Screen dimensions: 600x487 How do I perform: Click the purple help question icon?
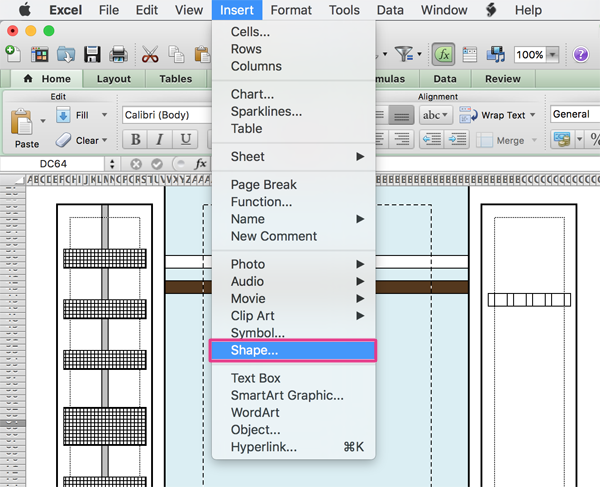[x=580, y=54]
